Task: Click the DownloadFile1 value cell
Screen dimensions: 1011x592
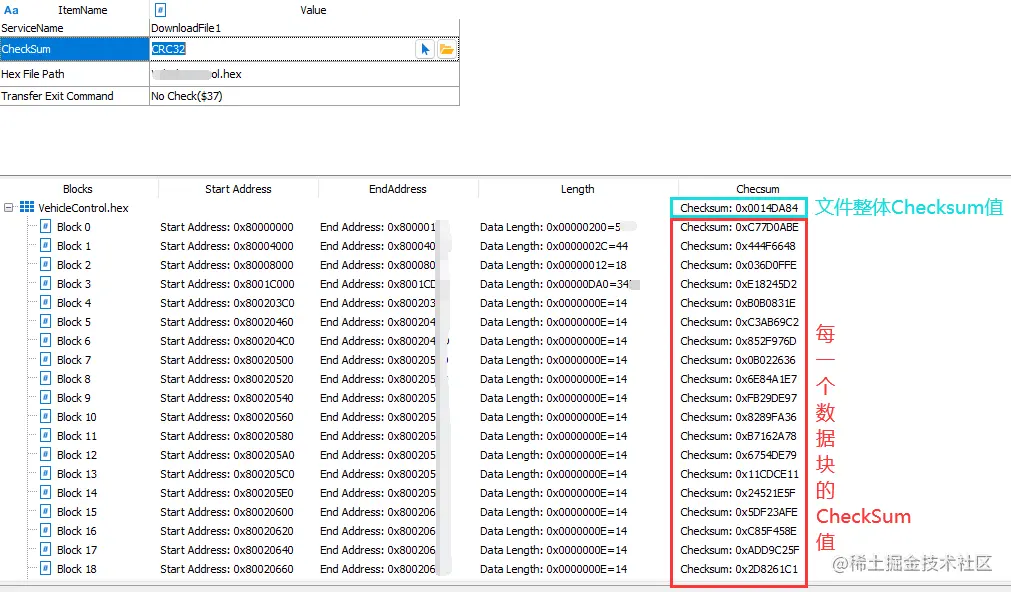Action: pos(304,28)
